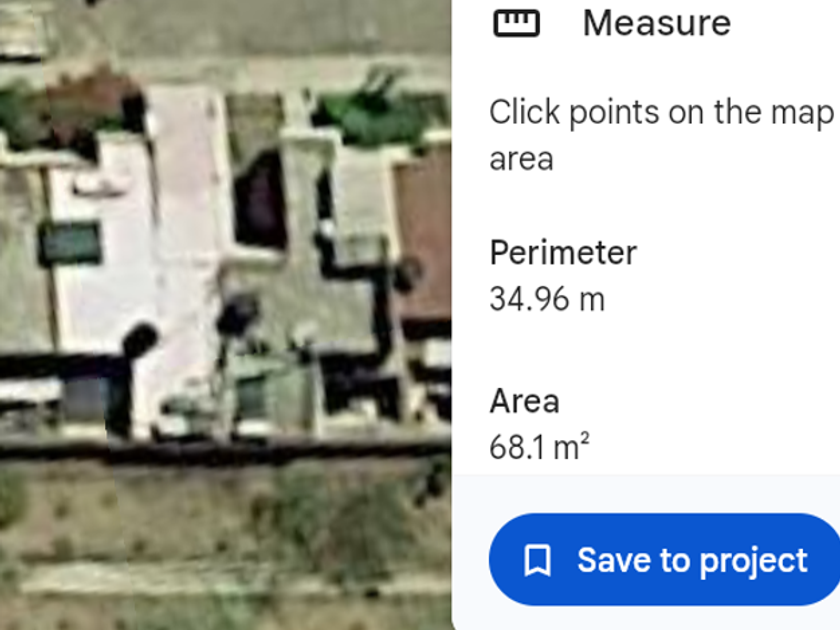
Task: Select the Measure panel heading
Action: pos(656,23)
